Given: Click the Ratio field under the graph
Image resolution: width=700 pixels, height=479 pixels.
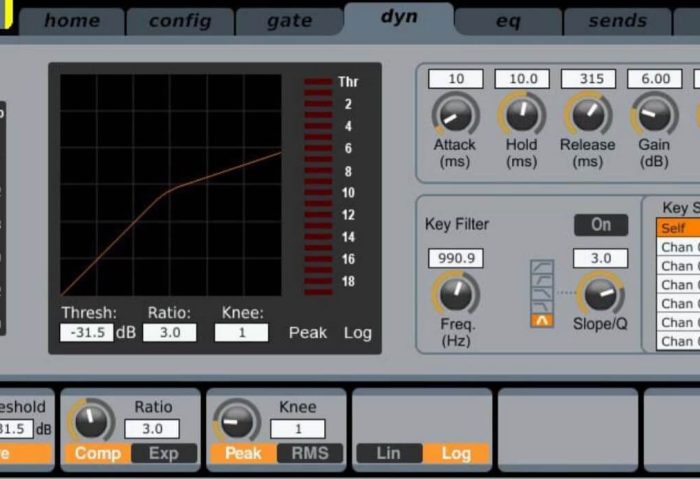Looking at the screenshot, I should coord(170,333).
